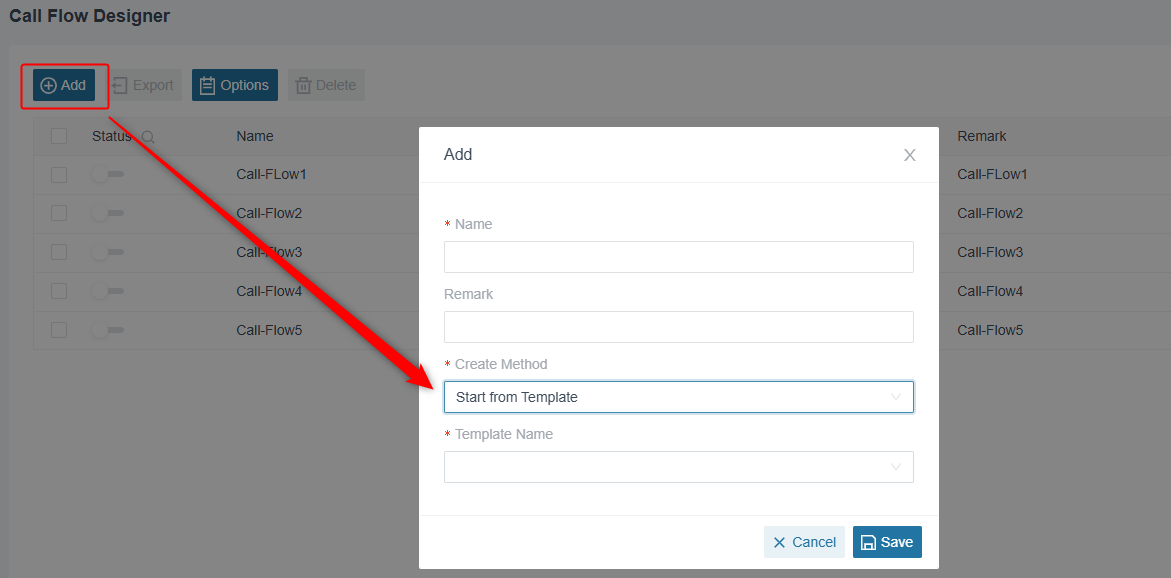Click Call-Flow5 in Remark column
1171x578 pixels.
[990, 330]
